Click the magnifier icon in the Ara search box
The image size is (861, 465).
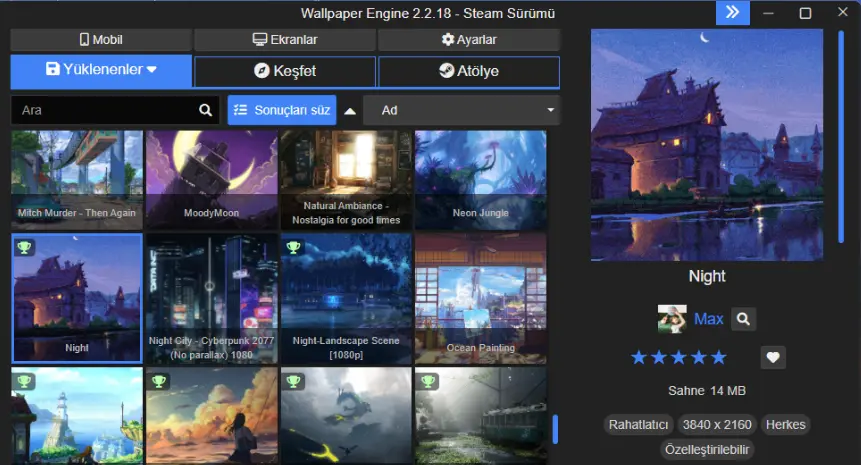click(205, 110)
